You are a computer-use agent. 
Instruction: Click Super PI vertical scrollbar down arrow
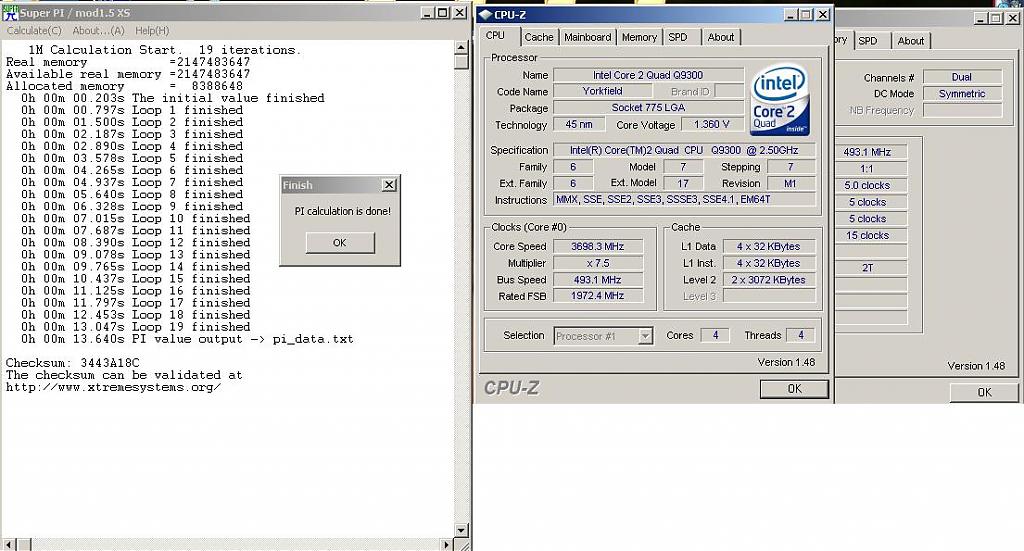click(x=461, y=530)
